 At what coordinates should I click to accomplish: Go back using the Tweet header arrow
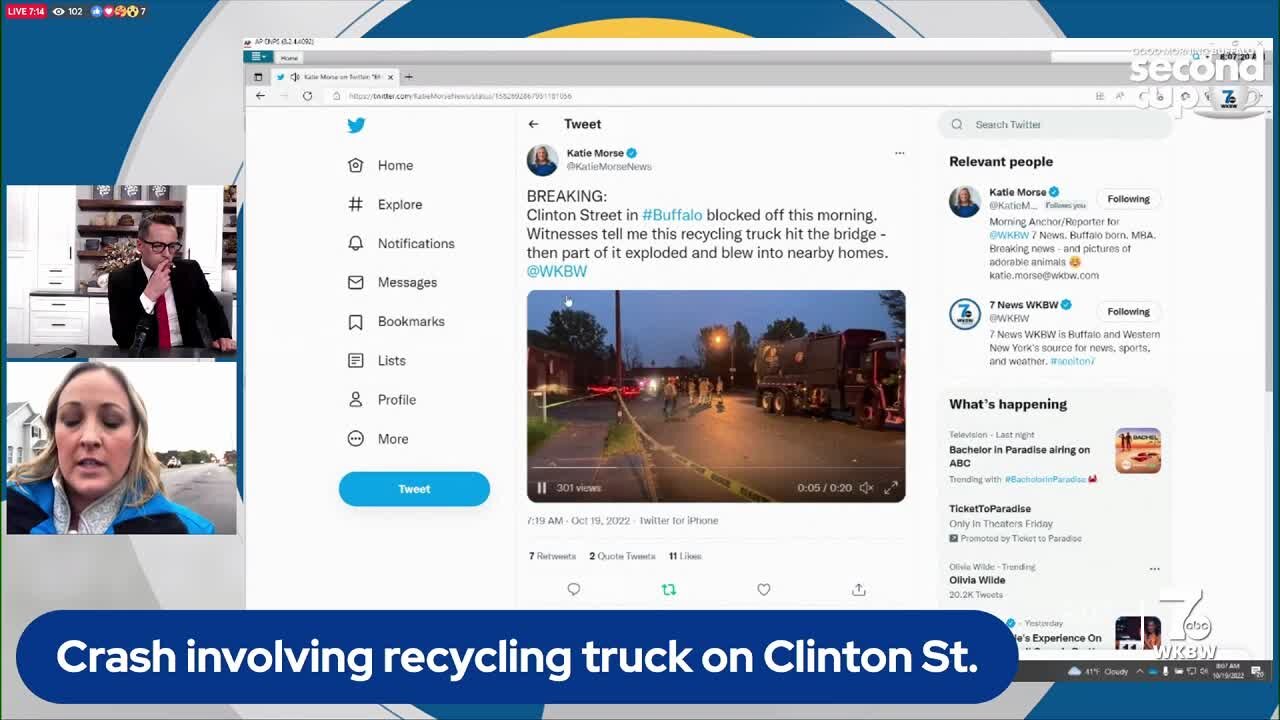coord(533,124)
